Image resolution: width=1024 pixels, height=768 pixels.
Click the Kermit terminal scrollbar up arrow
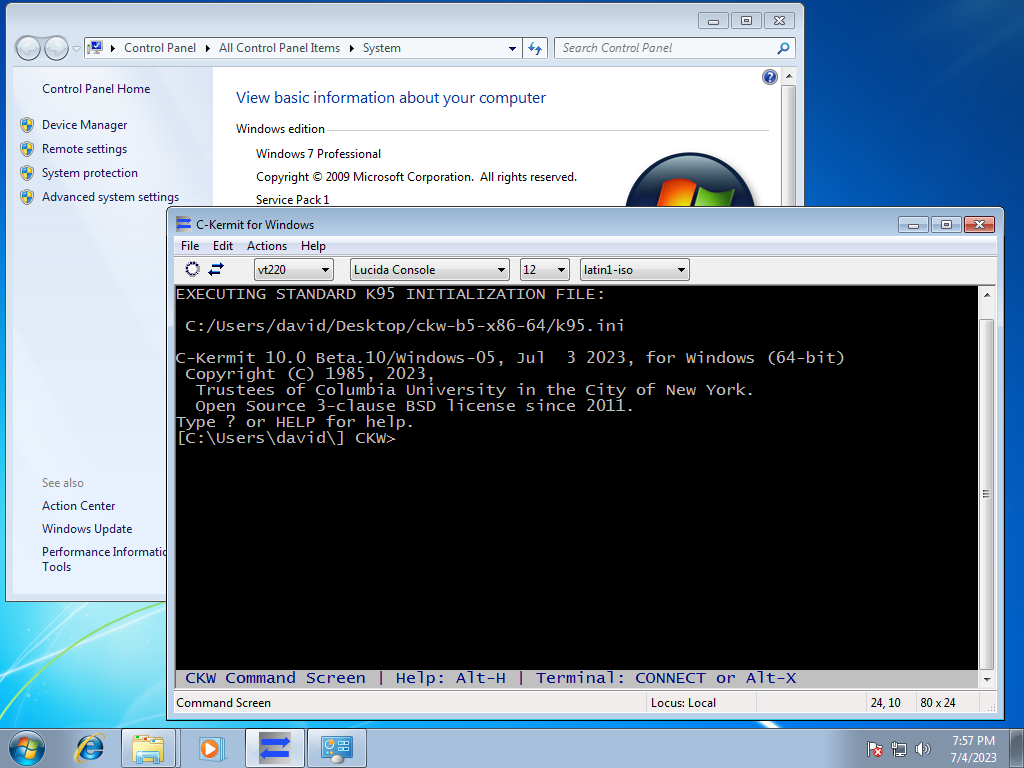[x=987, y=295]
